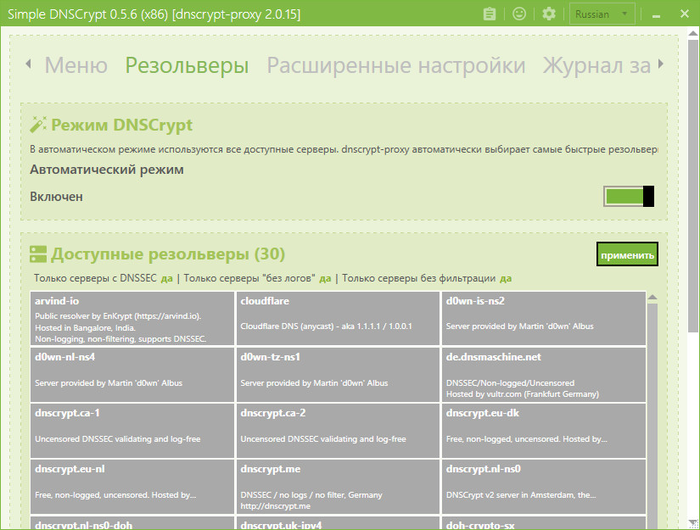The image size is (700, 530).
Task: Select the cloudflare resolver tile
Action: click(x=338, y=318)
